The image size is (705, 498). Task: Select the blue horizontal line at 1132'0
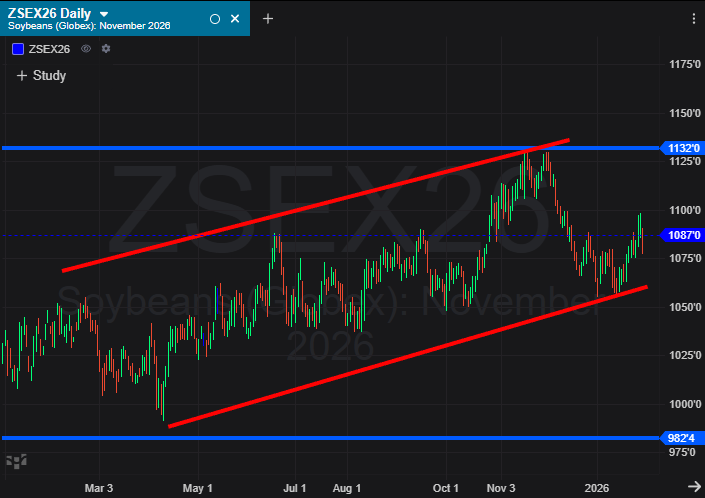tap(330, 148)
